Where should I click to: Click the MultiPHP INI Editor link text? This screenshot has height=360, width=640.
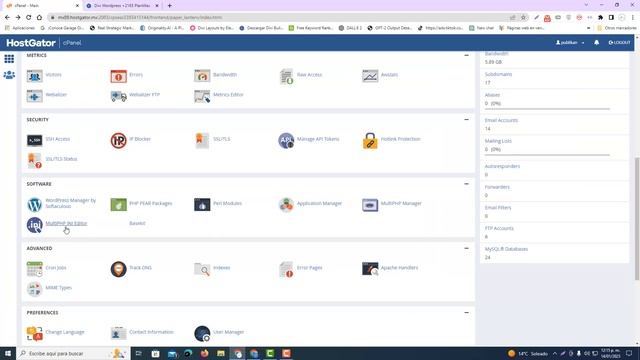66,223
